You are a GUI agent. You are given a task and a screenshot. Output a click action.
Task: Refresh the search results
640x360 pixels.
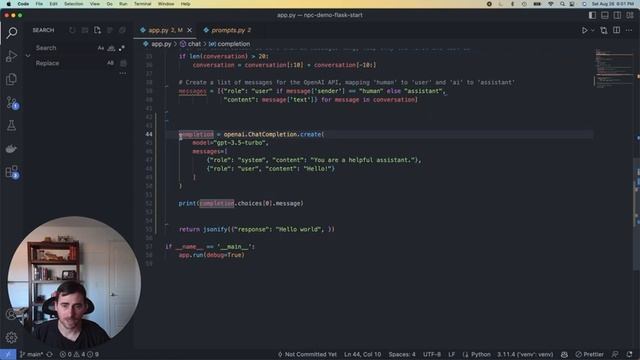[72, 30]
